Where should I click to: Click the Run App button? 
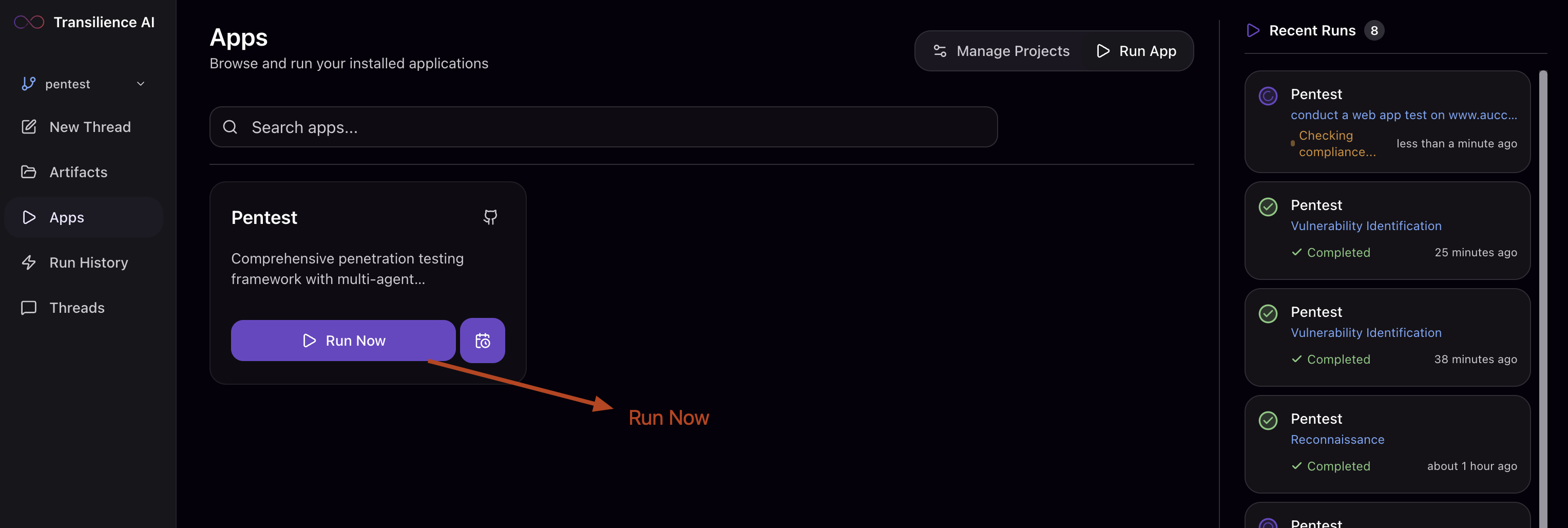point(1136,50)
